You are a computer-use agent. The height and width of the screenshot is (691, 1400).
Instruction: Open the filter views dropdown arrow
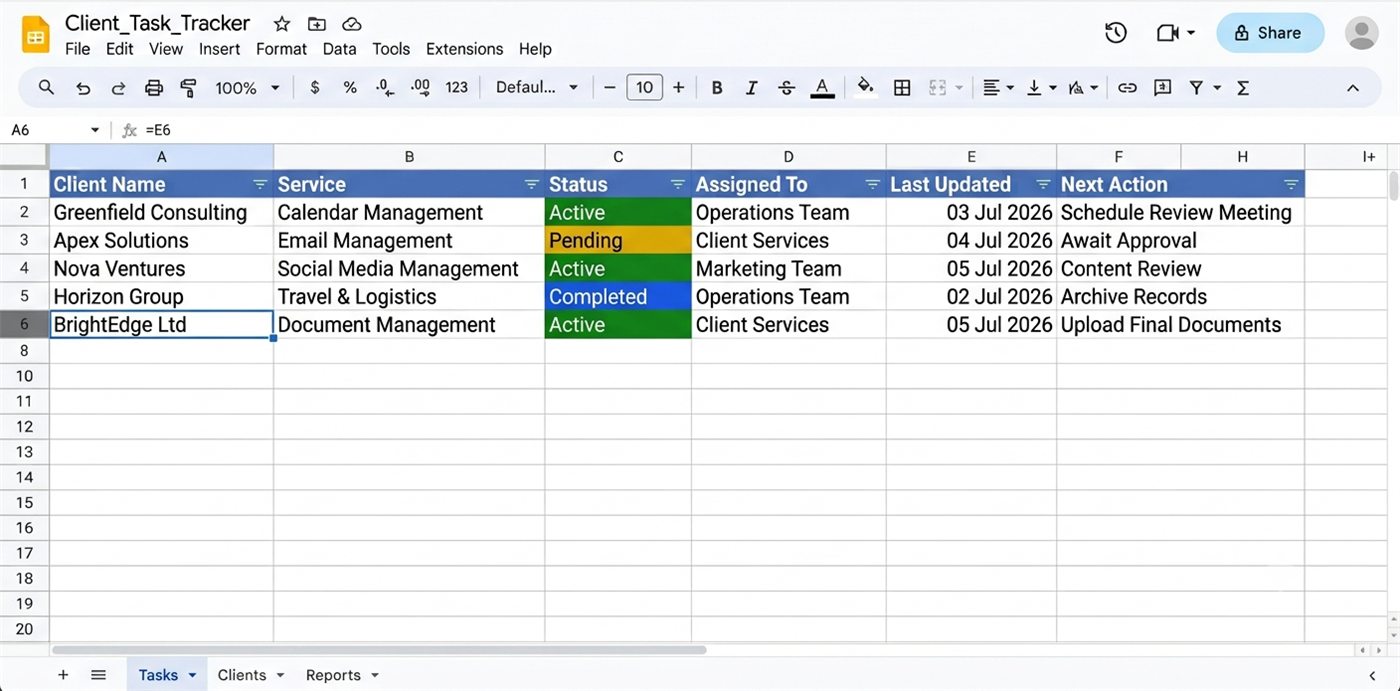coord(1217,88)
